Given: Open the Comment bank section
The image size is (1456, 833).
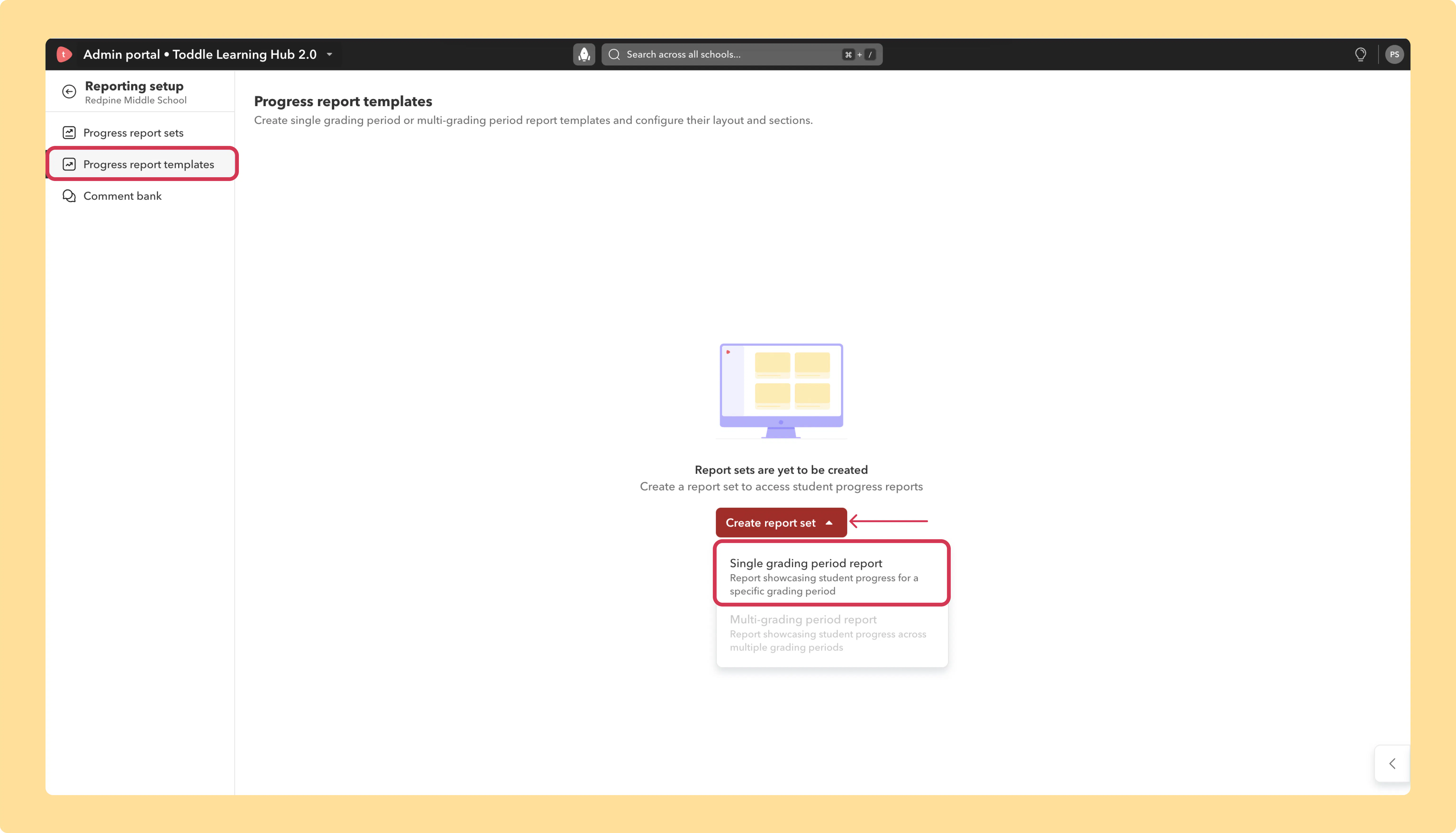Looking at the screenshot, I should 140,196.
